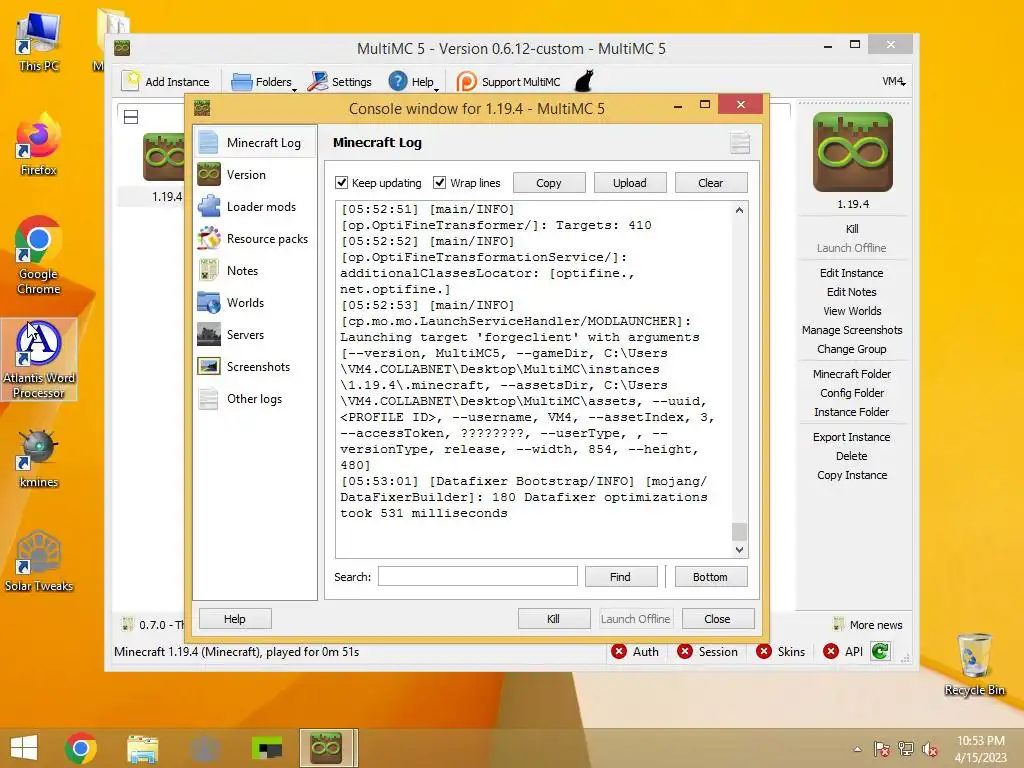Close the console with the Close button

(x=718, y=618)
